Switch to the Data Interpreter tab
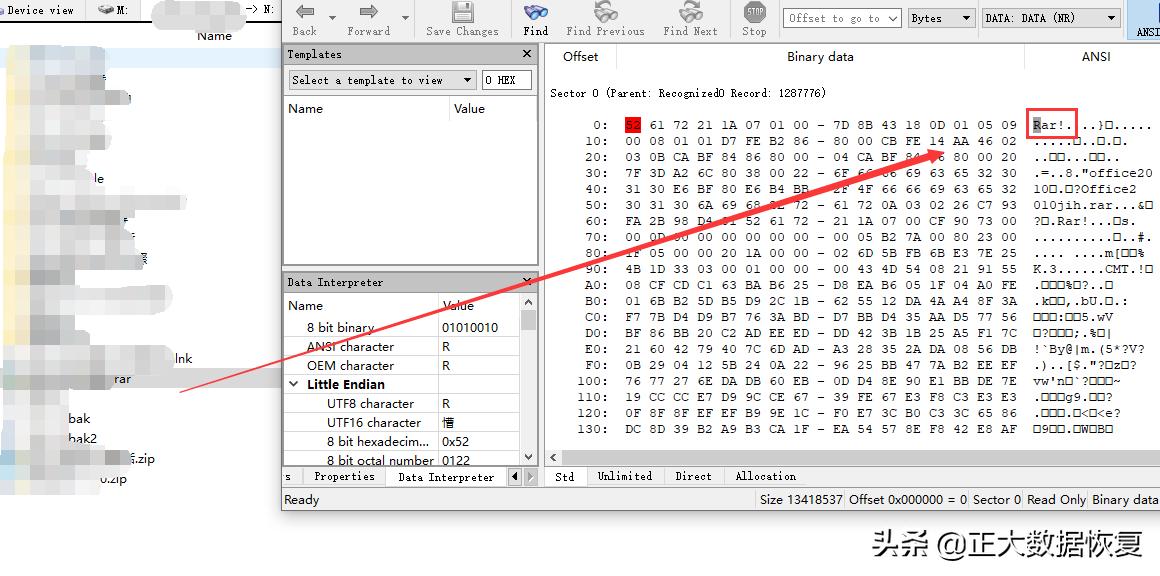 pos(446,477)
